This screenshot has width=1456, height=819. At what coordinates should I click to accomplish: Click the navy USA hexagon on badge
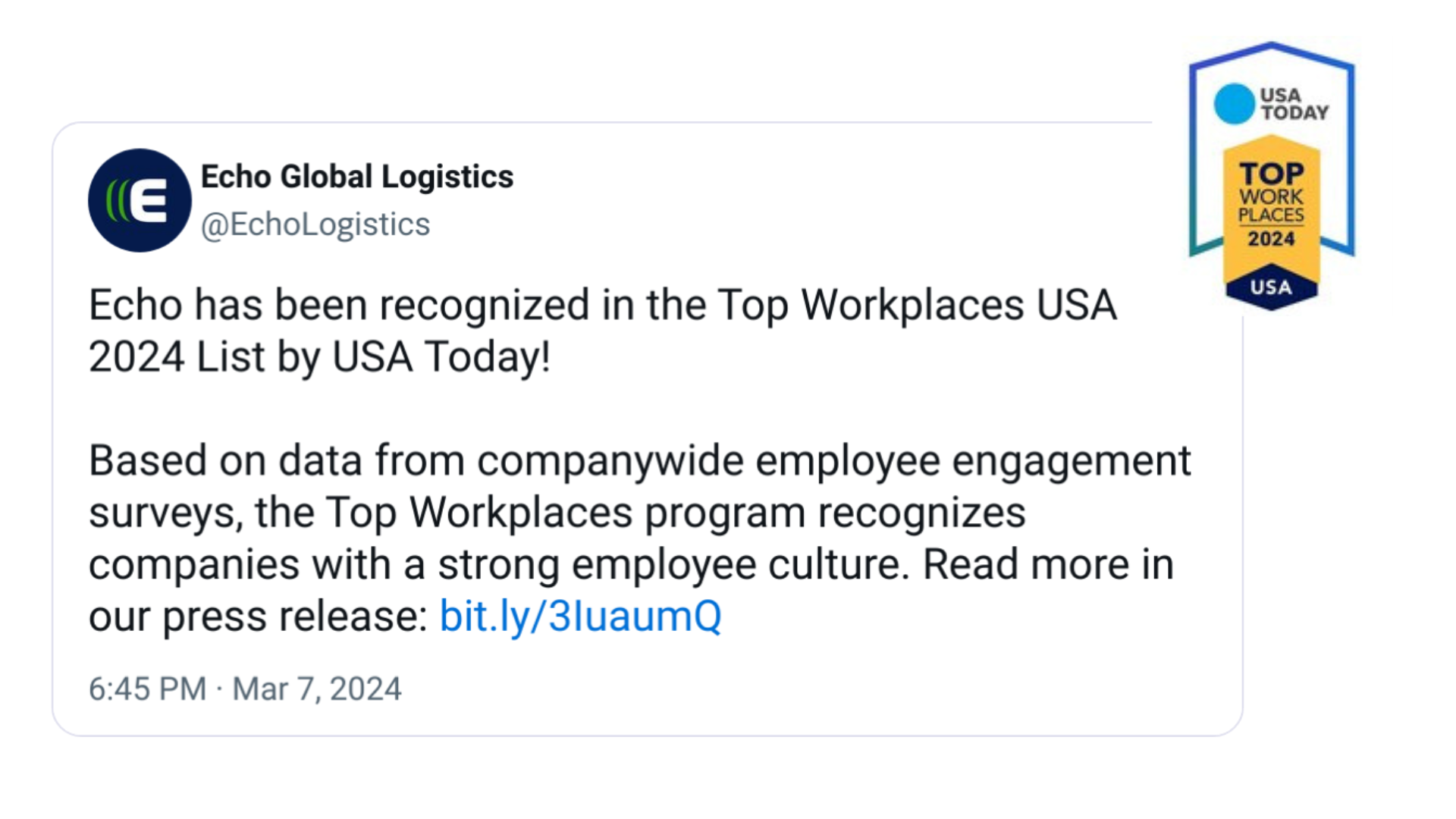[1271, 287]
